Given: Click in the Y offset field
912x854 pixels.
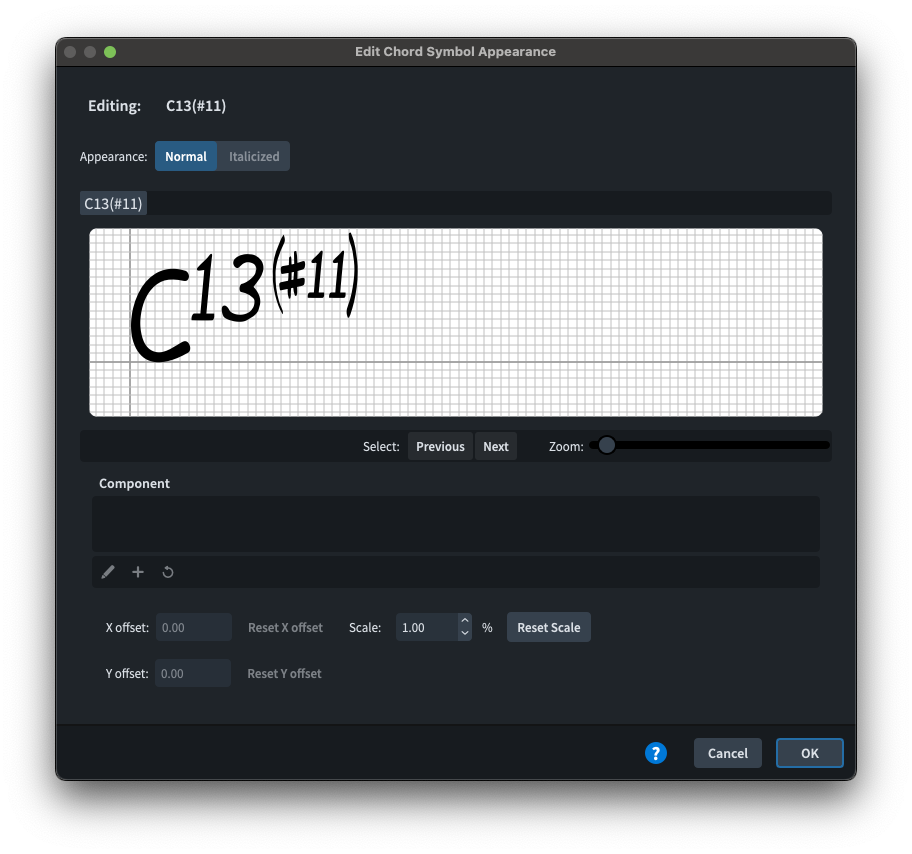Looking at the screenshot, I should 193,673.
